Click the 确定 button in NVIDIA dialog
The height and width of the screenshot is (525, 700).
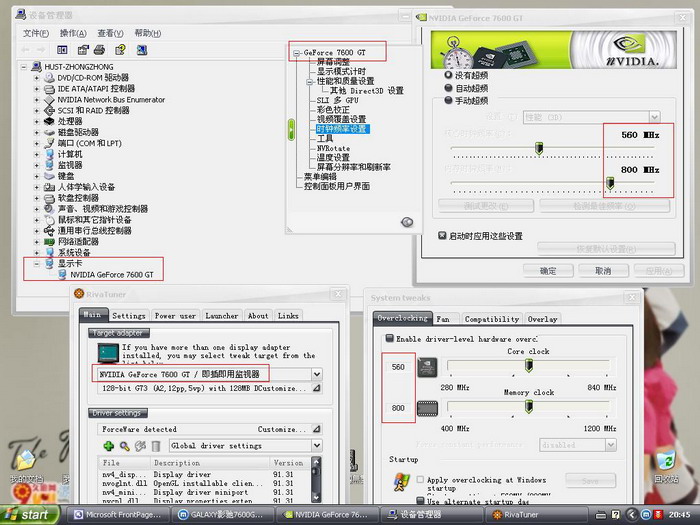tap(548, 271)
